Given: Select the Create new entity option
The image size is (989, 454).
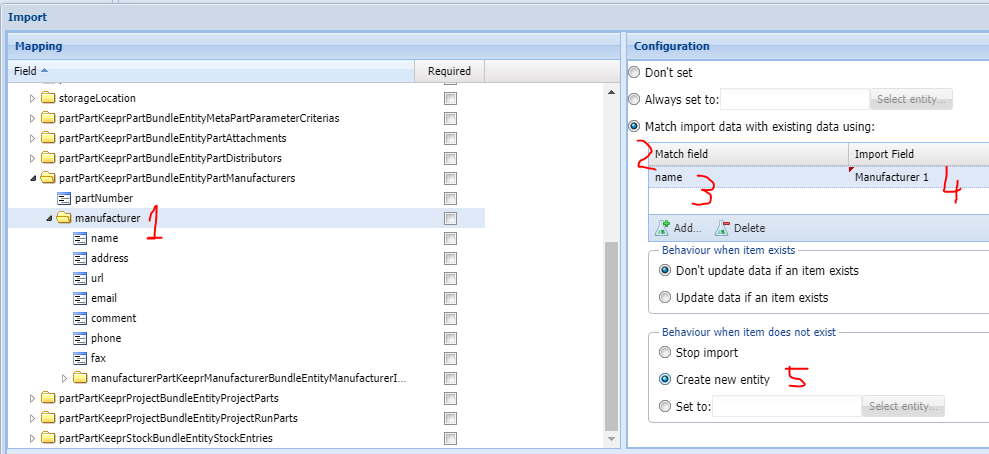Looking at the screenshot, I should [x=665, y=379].
